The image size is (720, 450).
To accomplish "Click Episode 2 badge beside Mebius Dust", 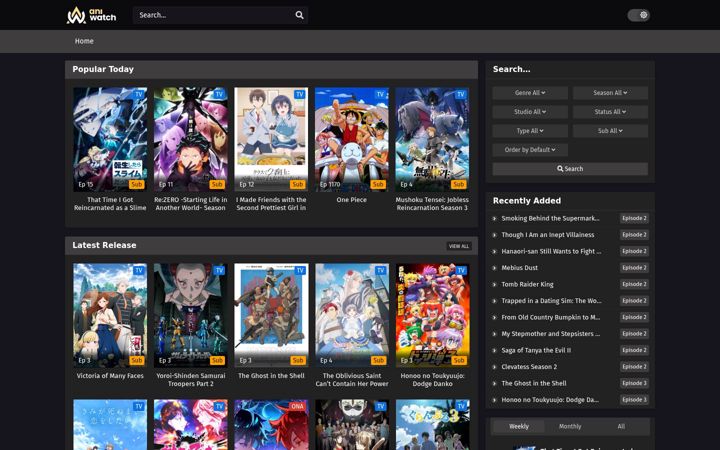I will point(634,268).
